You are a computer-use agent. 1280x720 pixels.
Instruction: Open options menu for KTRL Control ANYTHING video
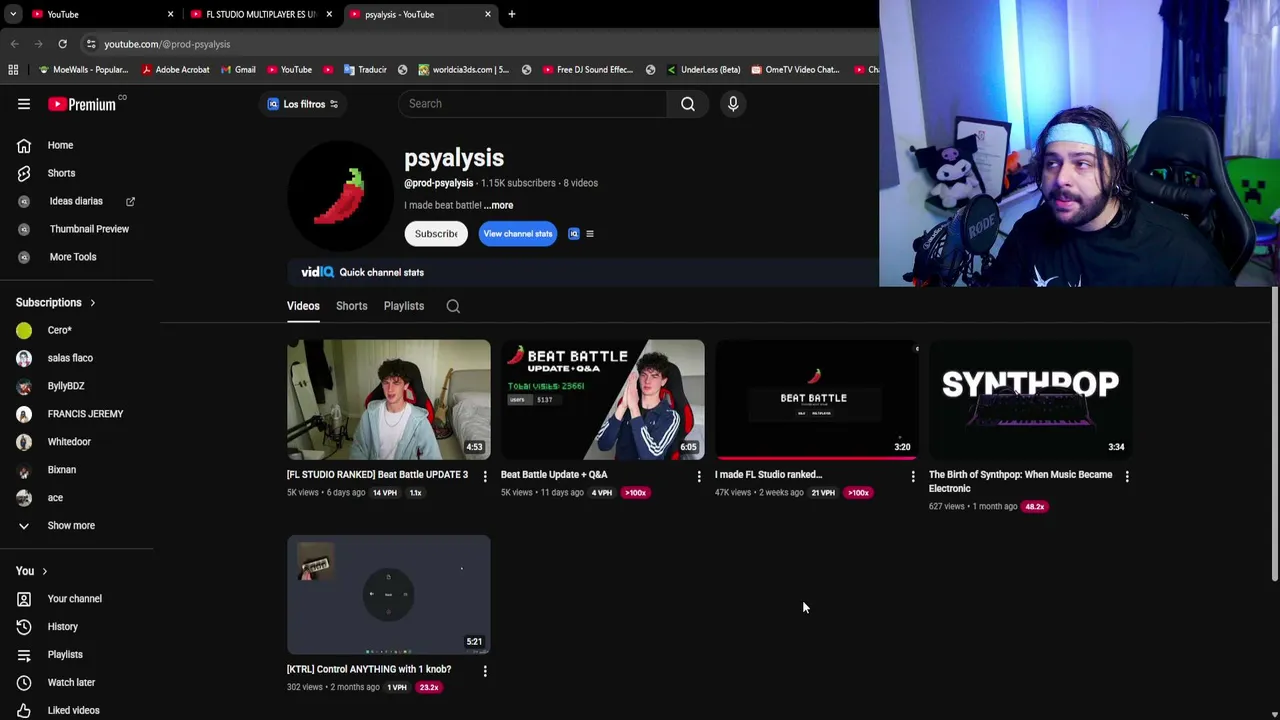[x=485, y=671]
